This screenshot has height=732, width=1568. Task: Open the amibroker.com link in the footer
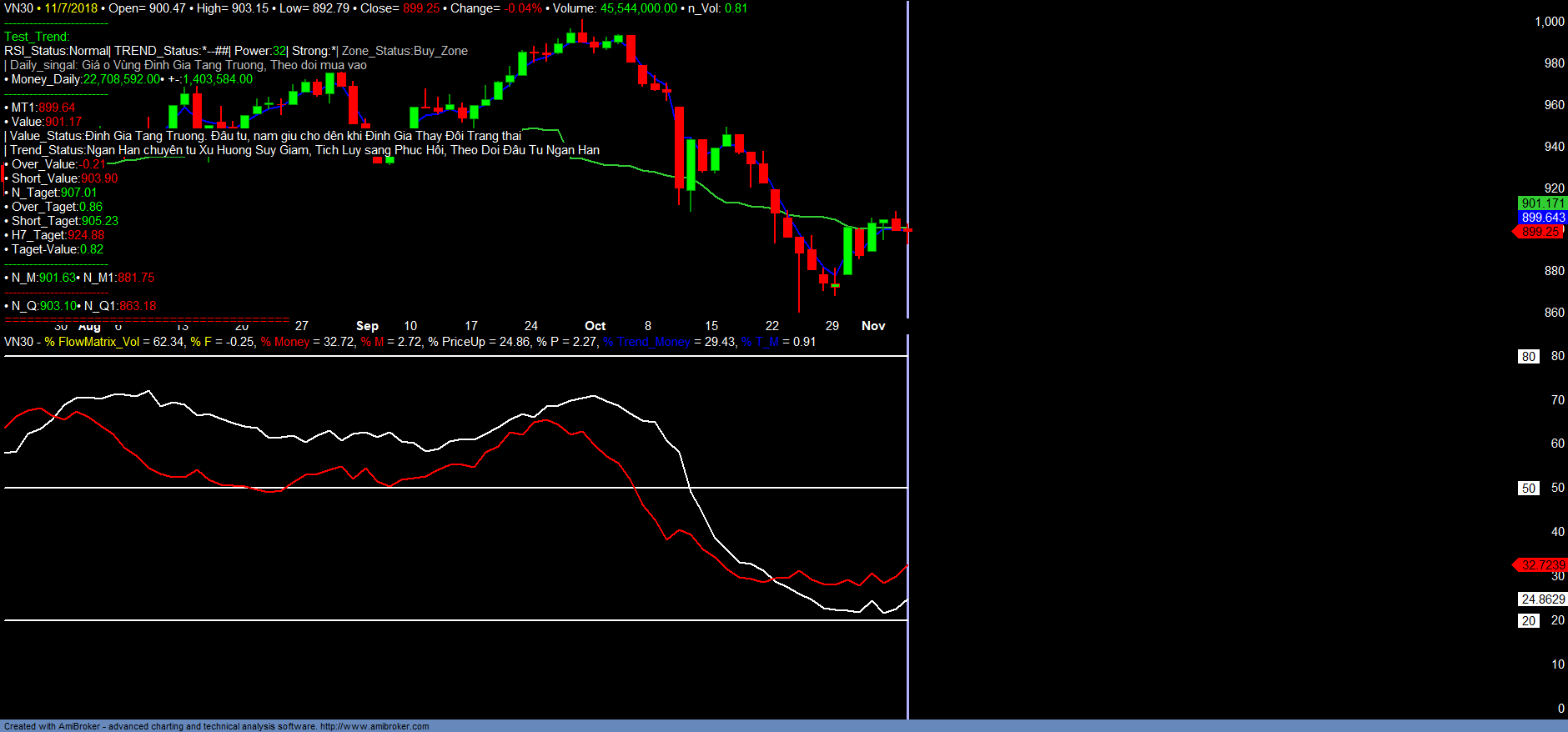(374, 726)
